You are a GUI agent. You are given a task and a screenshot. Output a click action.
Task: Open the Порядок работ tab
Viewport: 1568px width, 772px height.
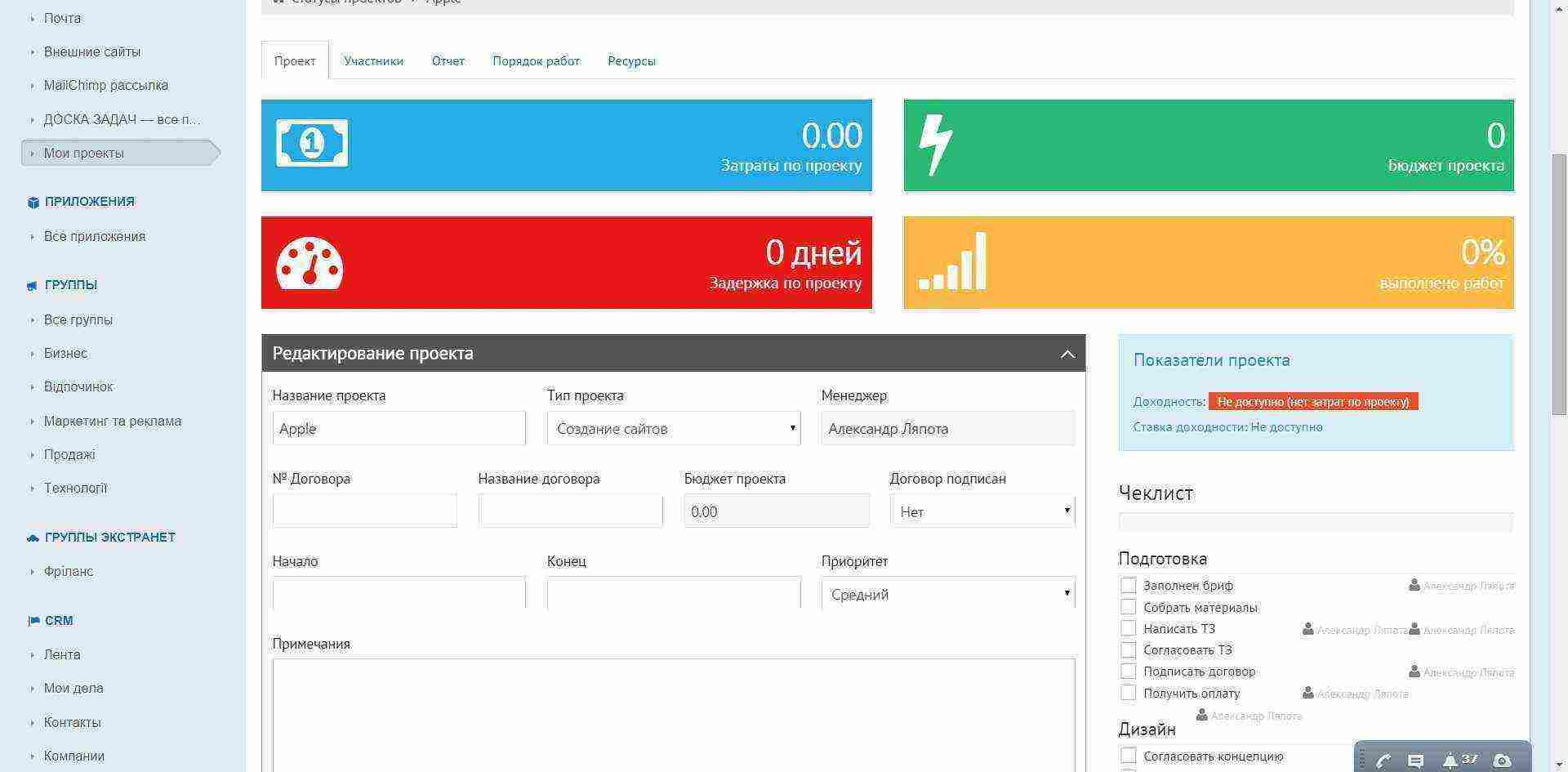(x=536, y=60)
